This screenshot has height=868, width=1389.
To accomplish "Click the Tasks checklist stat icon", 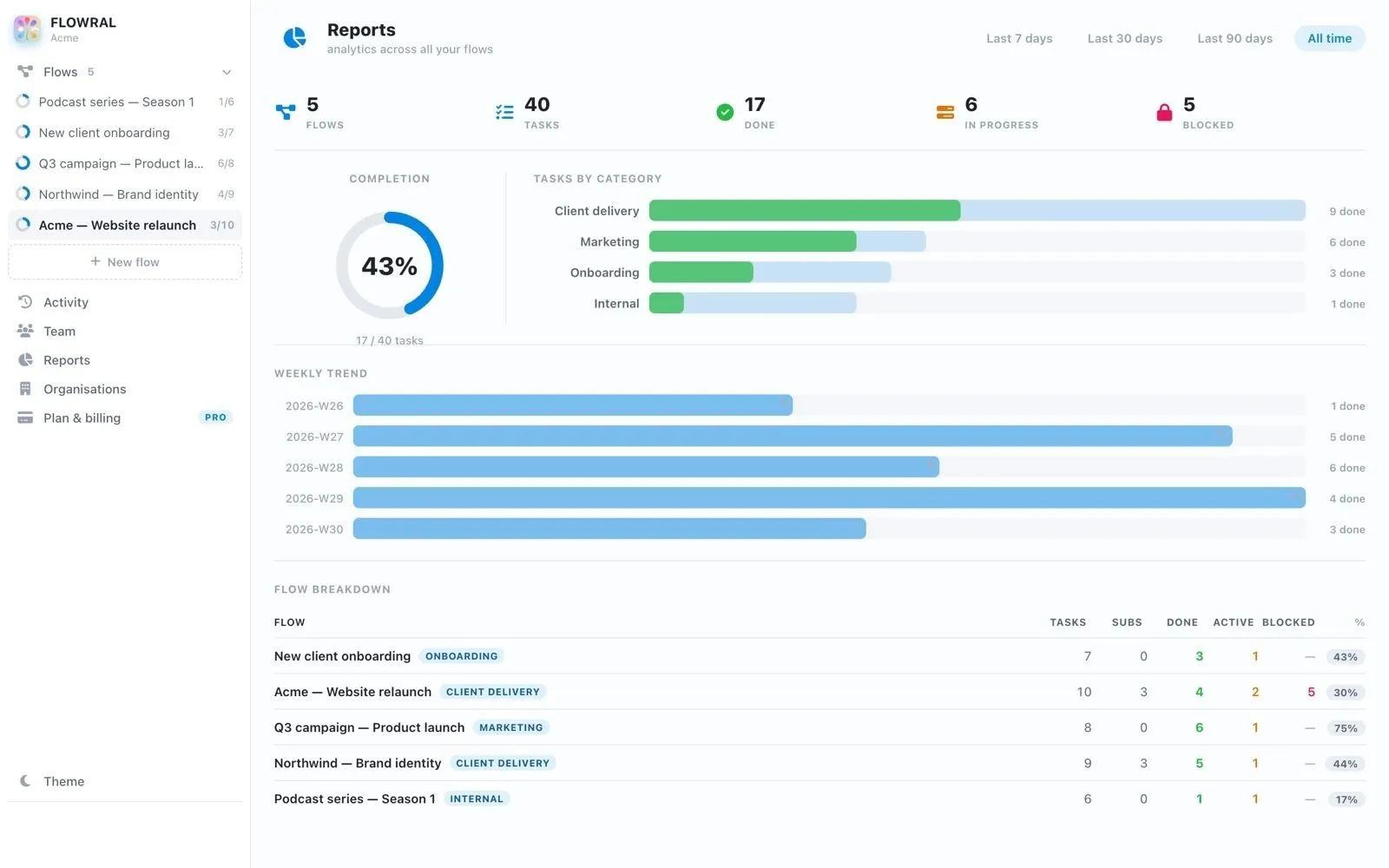I will (504, 112).
